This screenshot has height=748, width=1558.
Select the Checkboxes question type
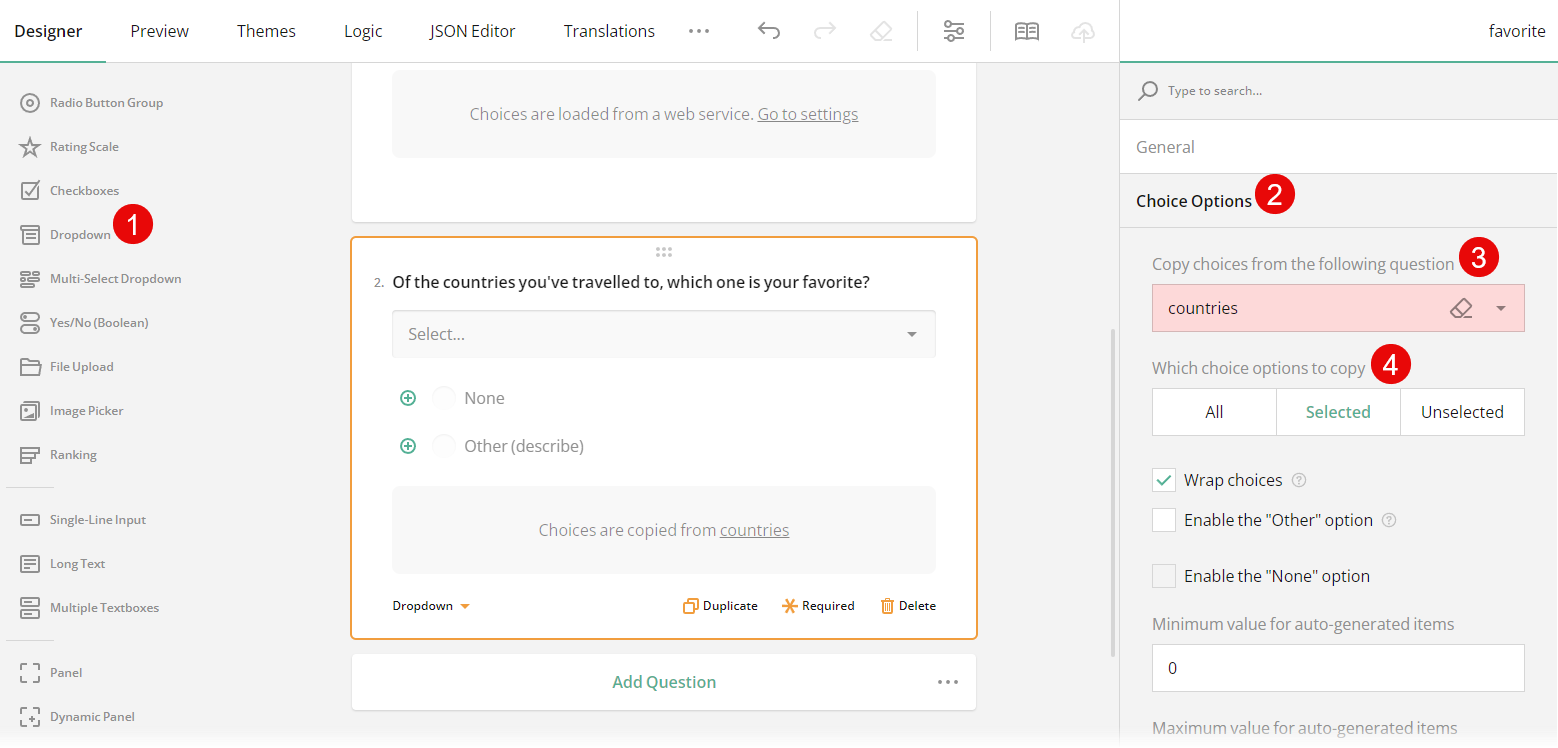coord(84,190)
